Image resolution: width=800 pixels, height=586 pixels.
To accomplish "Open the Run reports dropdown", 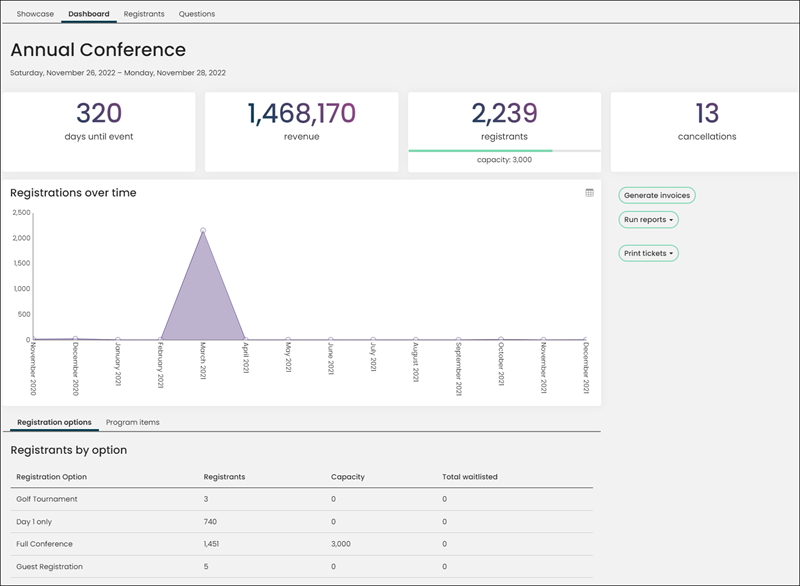I will [x=648, y=220].
